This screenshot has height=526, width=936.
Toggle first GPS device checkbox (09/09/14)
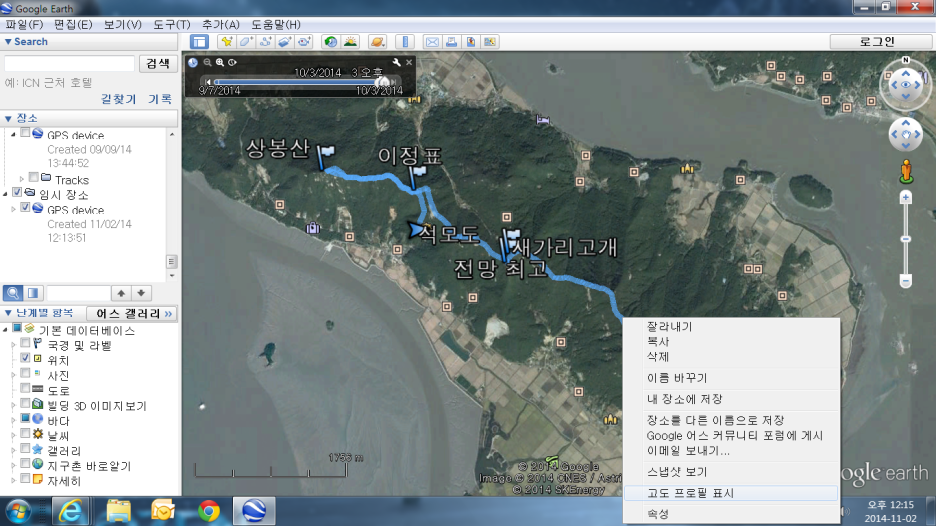25,133
